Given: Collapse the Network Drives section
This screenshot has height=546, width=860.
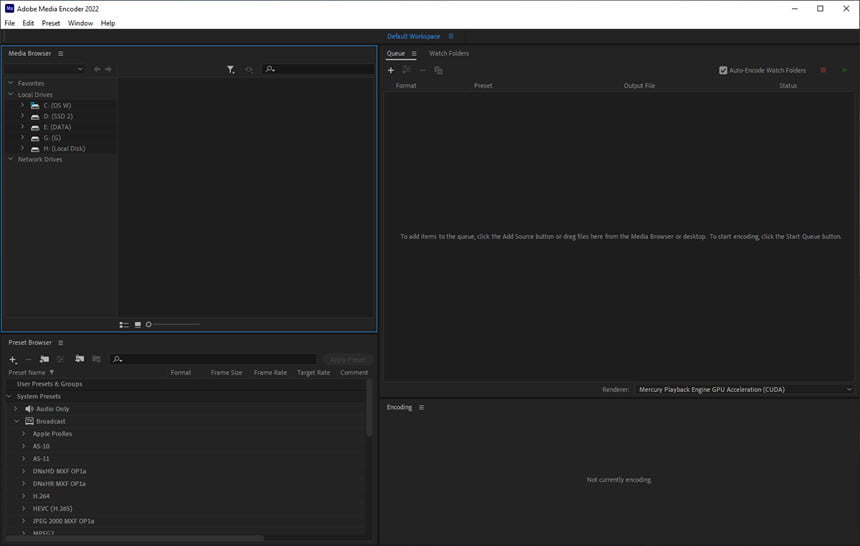Looking at the screenshot, I should tap(10, 159).
